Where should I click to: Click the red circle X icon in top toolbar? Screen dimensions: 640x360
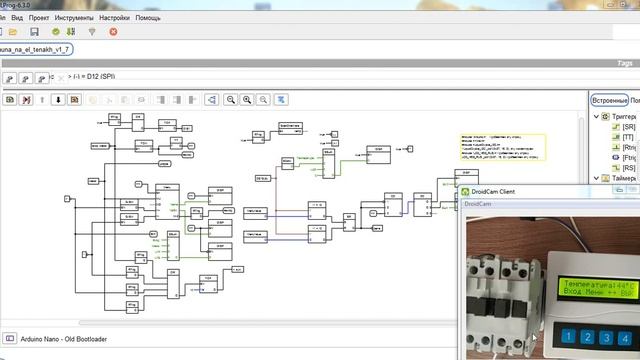pos(113,32)
